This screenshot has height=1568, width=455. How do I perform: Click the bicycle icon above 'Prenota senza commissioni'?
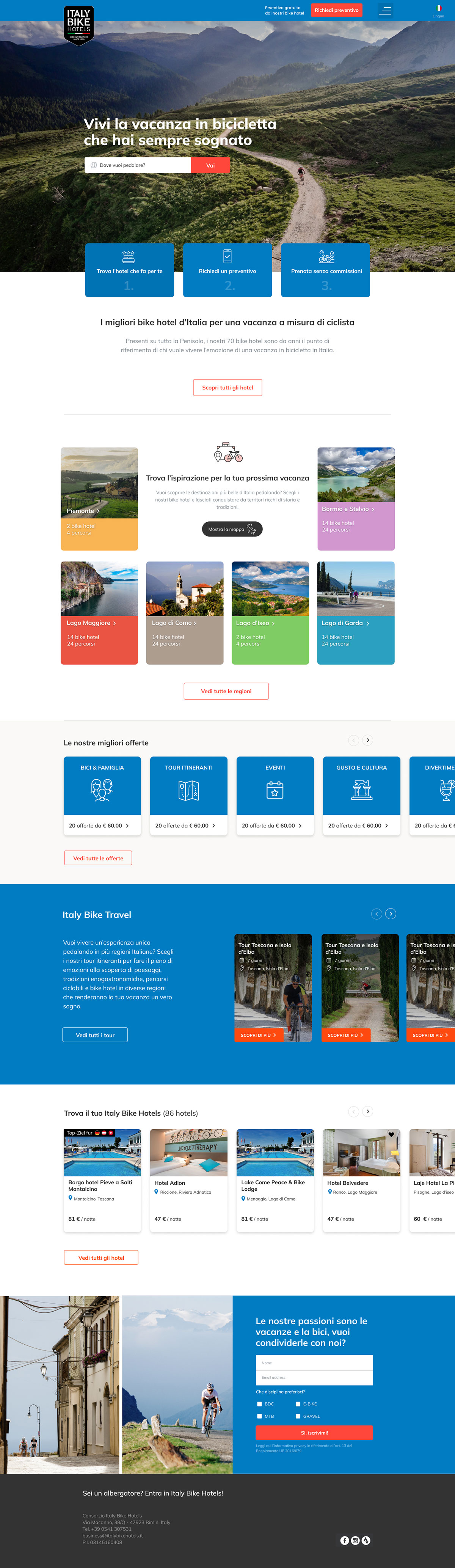(x=326, y=256)
